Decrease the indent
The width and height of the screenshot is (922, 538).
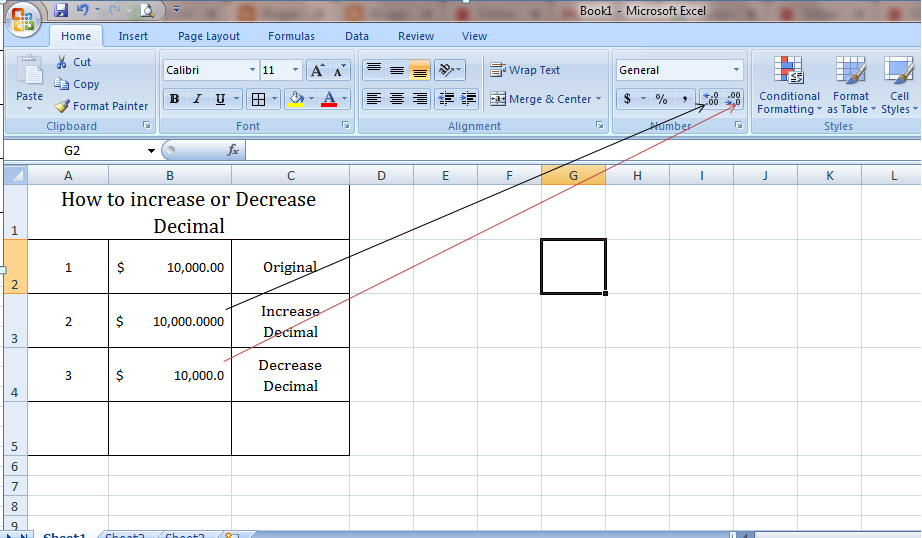click(446, 99)
